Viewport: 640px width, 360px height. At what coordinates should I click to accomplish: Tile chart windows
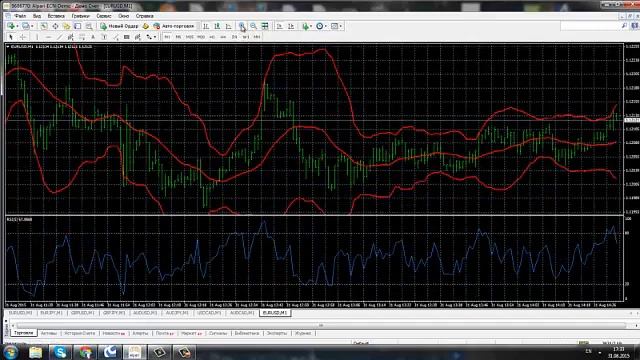pyautogui.click(x=265, y=26)
